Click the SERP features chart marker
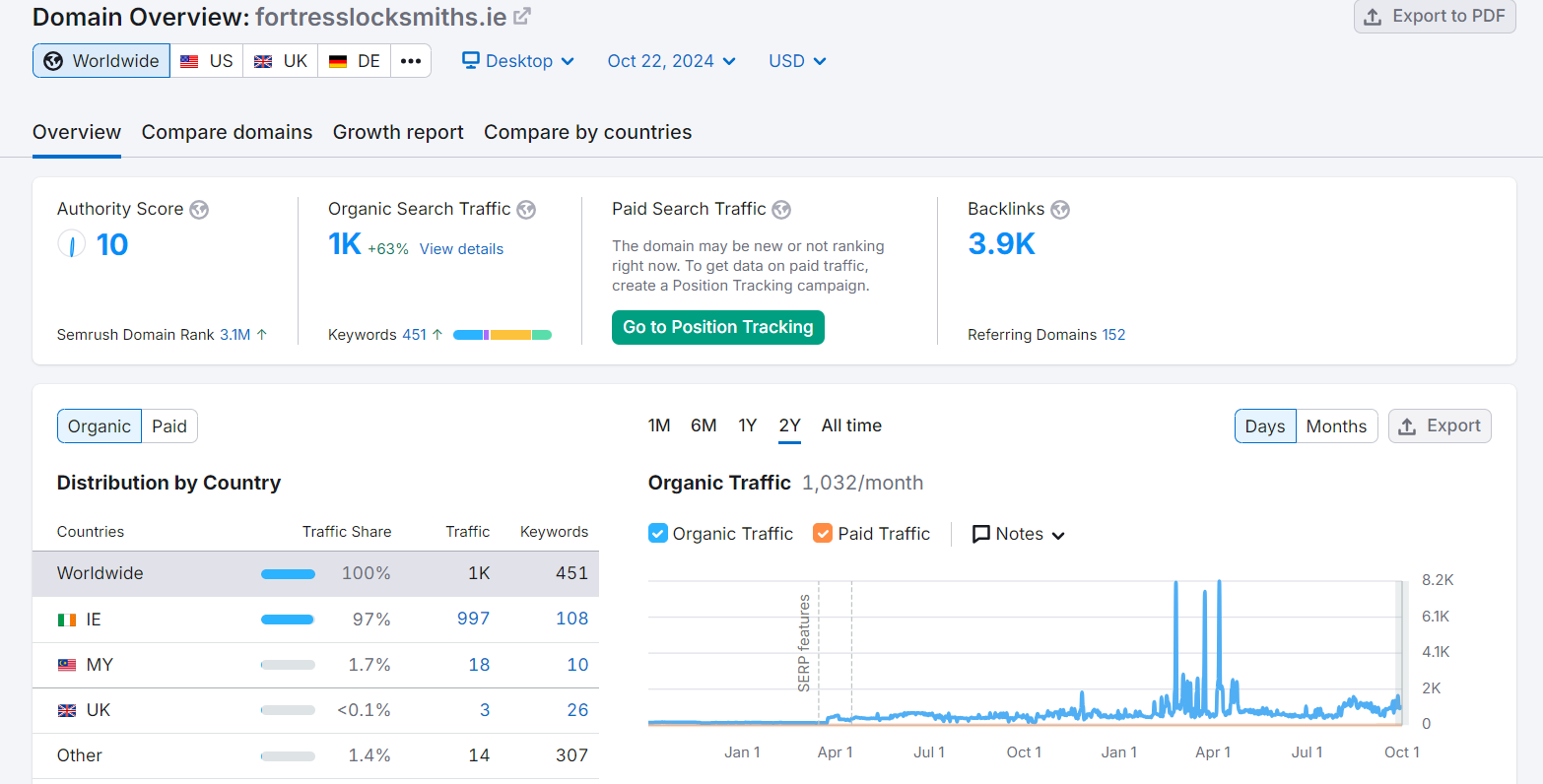 tap(805, 642)
